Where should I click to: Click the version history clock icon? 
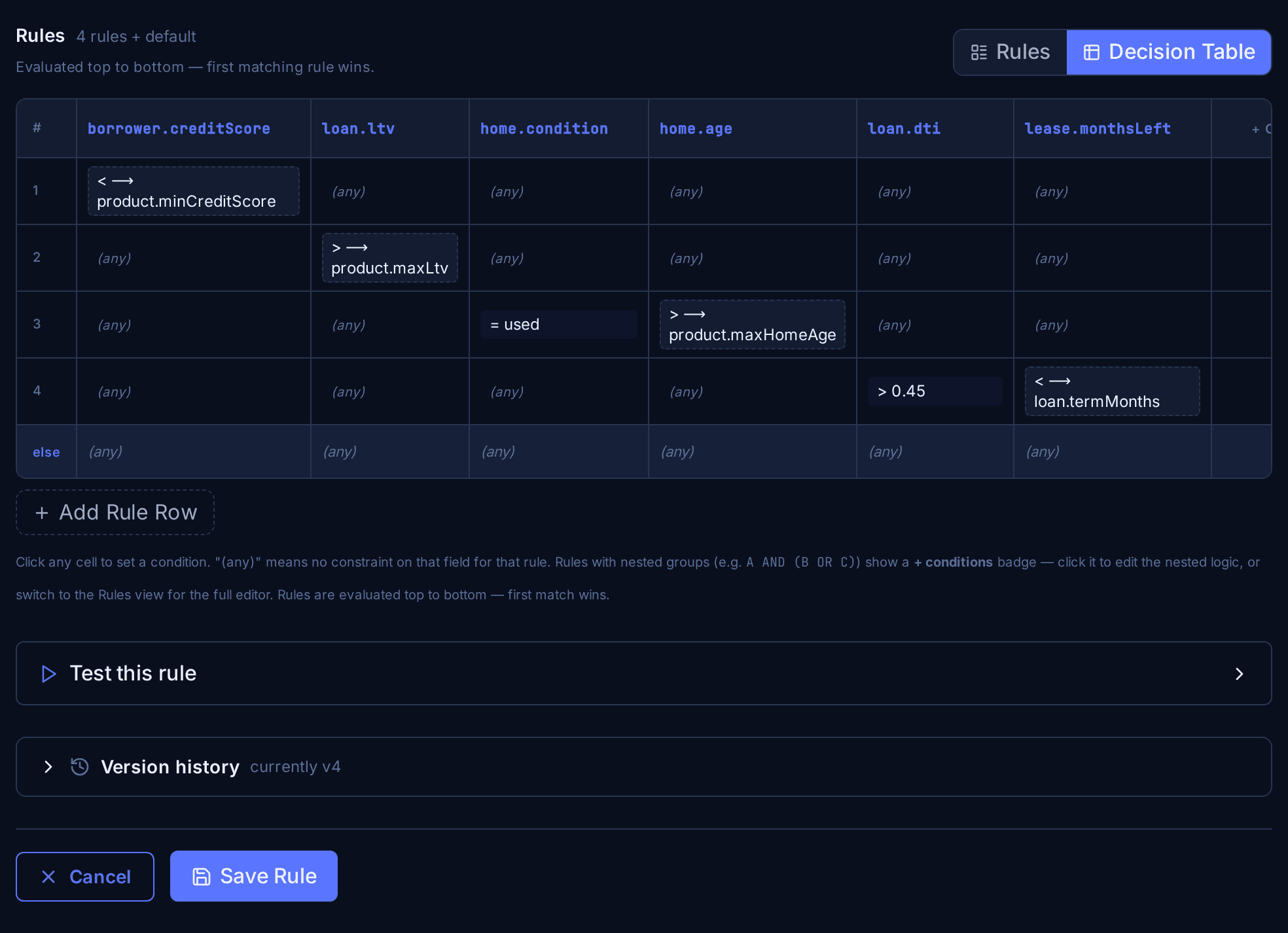pyautogui.click(x=80, y=767)
